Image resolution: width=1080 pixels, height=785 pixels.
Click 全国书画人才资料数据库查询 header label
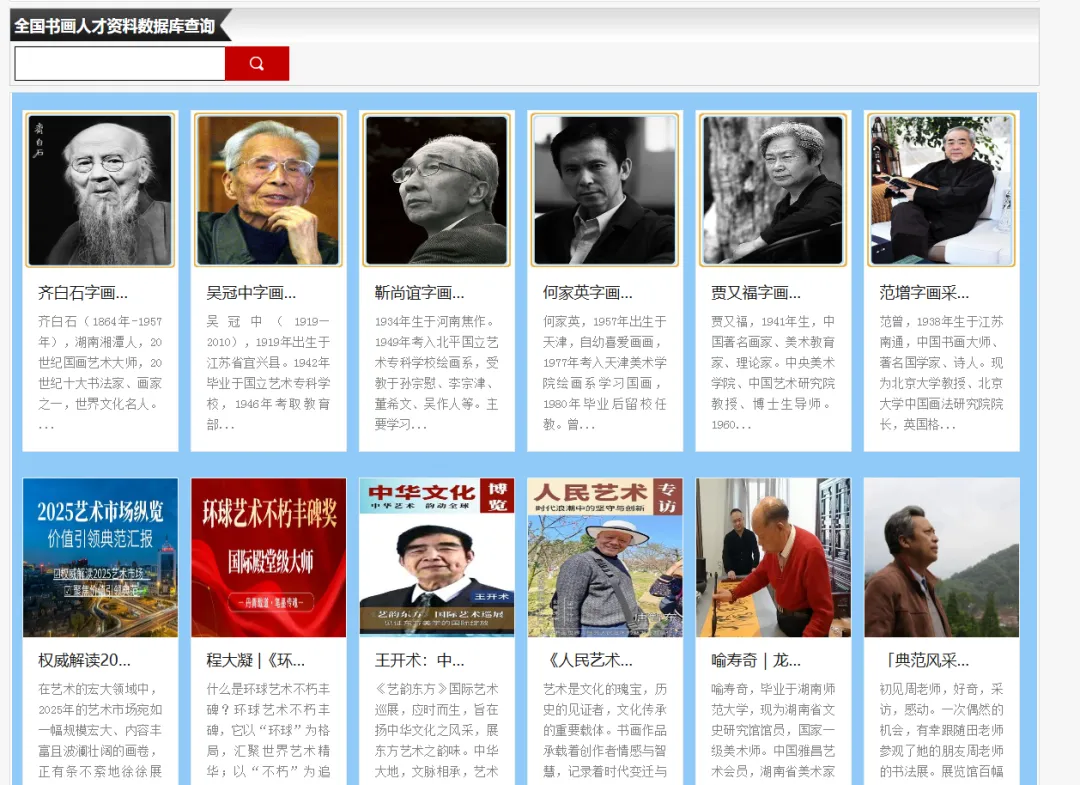[114, 26]
